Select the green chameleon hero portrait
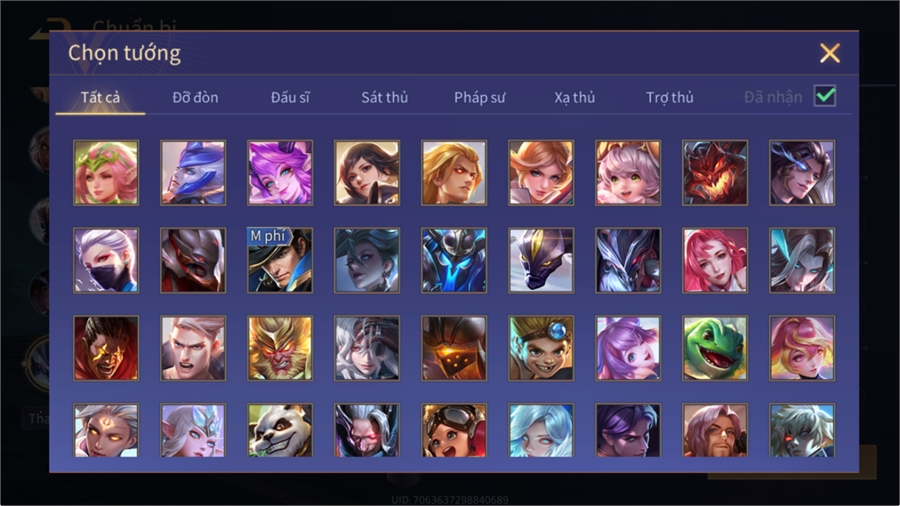The height and width of the screenshot is (506, 900). tap(715, 348)
